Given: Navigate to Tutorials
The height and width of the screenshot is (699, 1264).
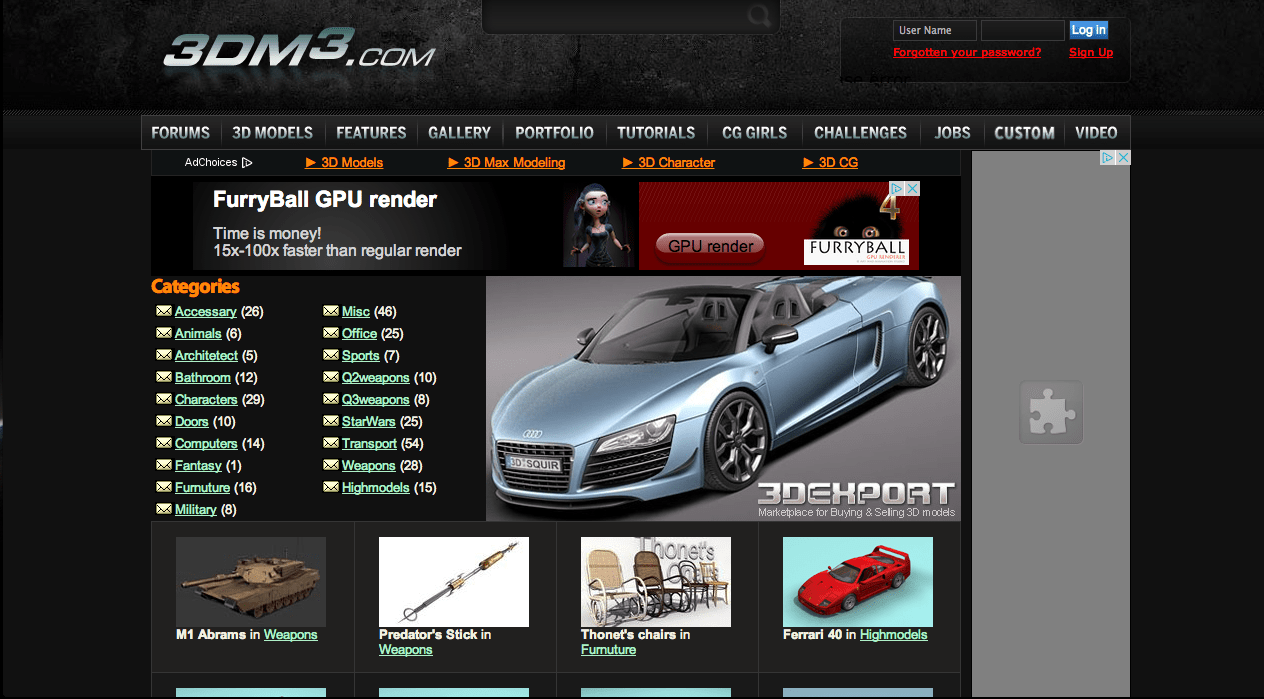Looking at the screenshot, I should tap(656, 132).
